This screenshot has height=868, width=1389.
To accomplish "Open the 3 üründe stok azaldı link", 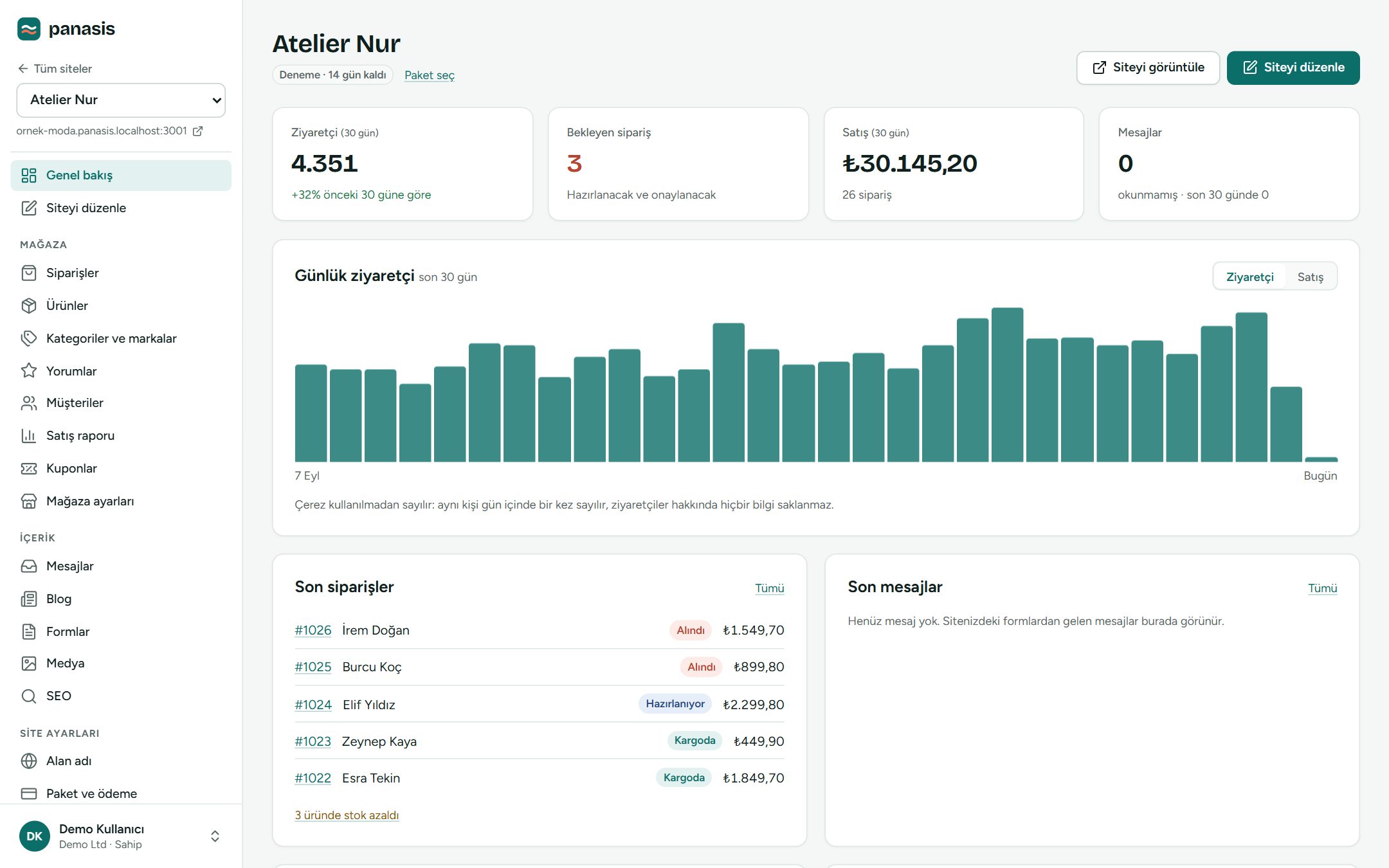I will 347,815.
